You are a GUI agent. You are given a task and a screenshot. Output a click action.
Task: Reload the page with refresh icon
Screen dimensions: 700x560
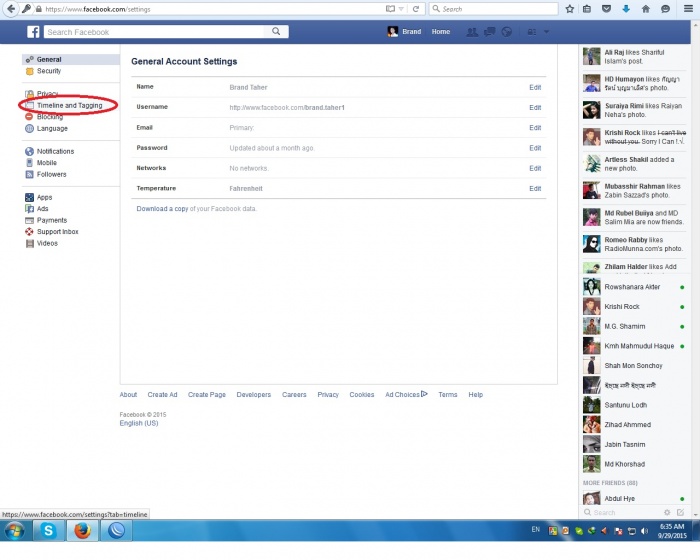pyautogui.click(x=416, y=9)
